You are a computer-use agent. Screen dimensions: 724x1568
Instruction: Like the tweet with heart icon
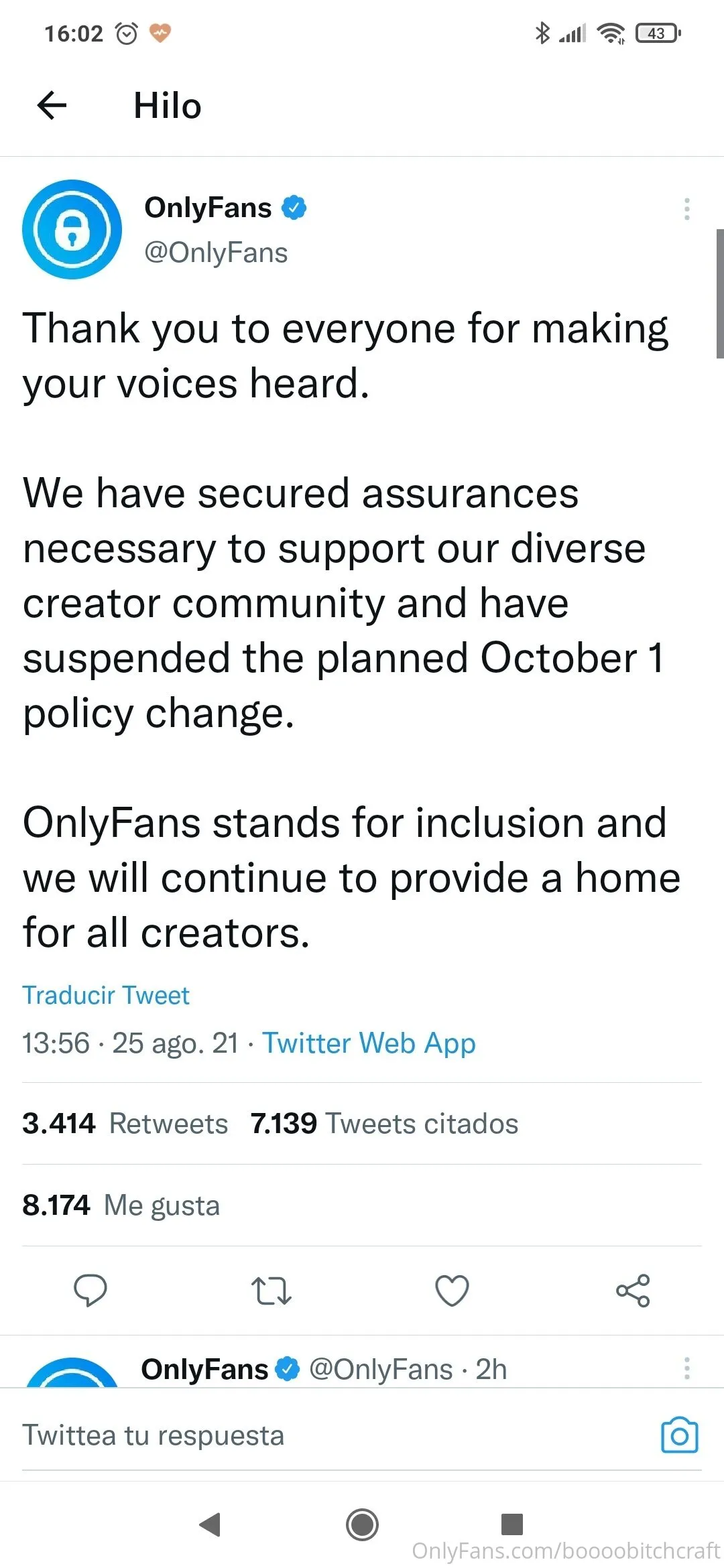tap(452, 1291)
